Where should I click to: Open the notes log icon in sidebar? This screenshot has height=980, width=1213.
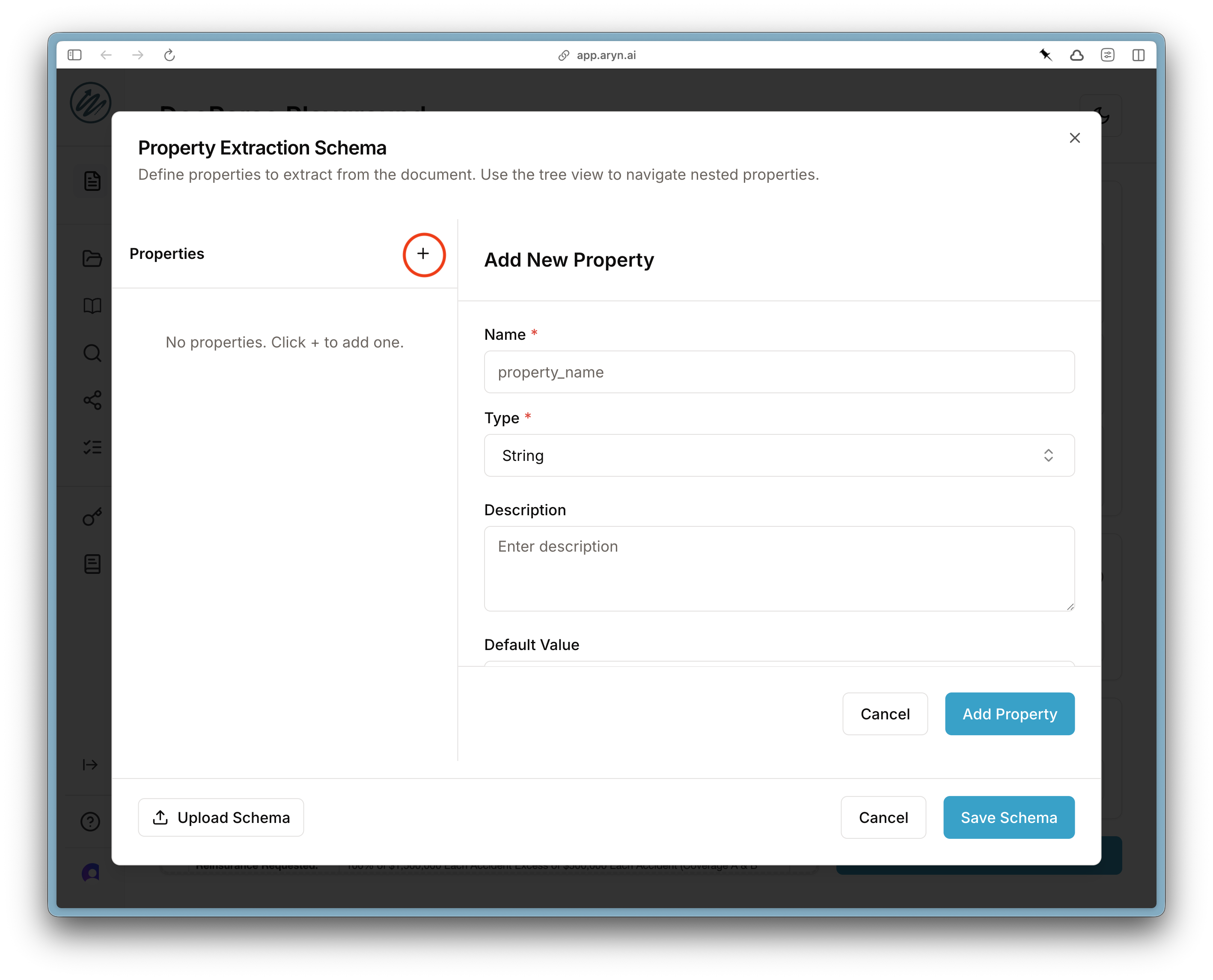[x=92, y=564]
